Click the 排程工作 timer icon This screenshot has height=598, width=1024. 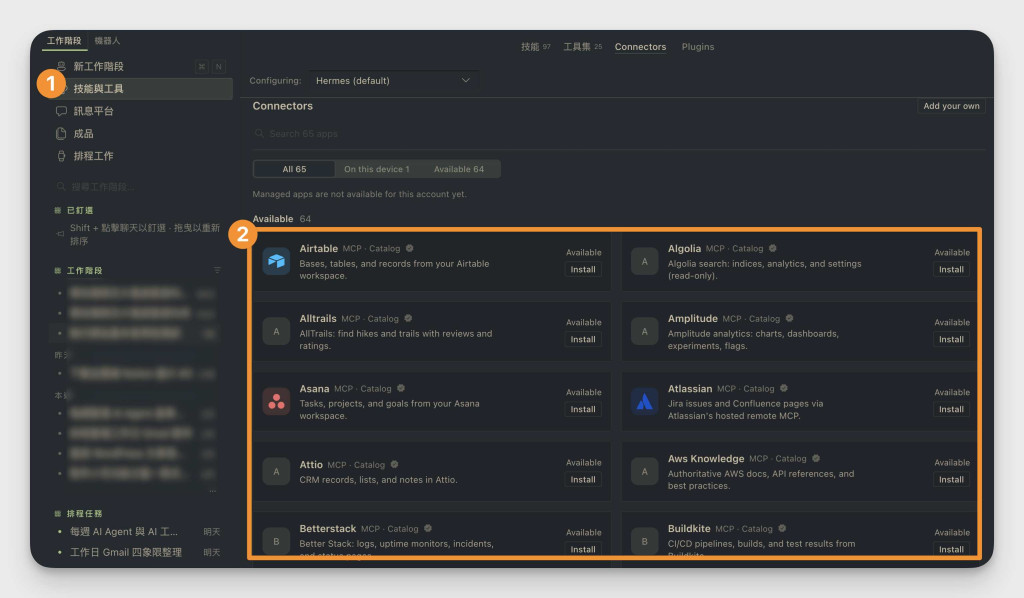coord(61,155)
